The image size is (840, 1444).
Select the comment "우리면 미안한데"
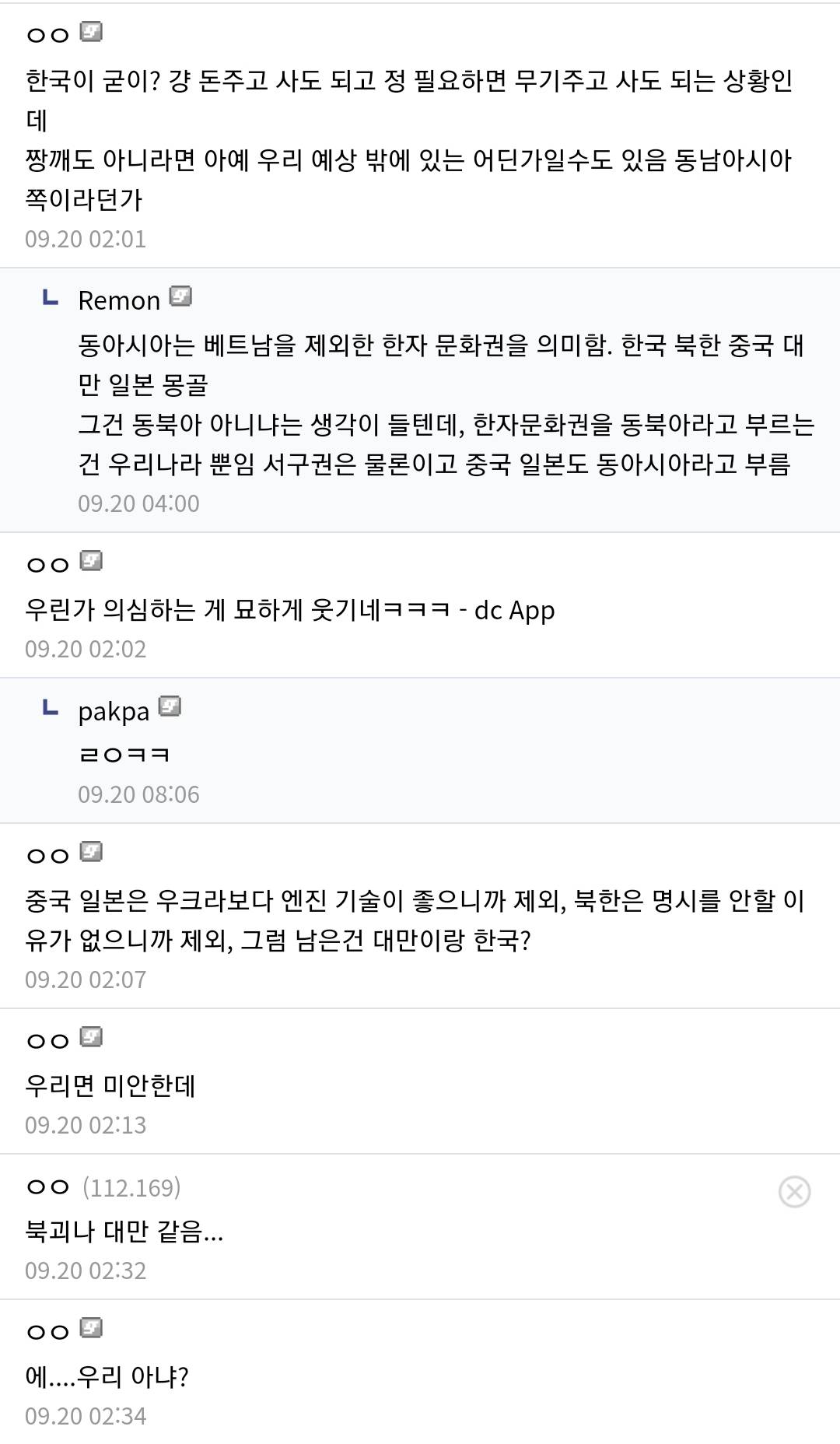(x=110, y=1085)
